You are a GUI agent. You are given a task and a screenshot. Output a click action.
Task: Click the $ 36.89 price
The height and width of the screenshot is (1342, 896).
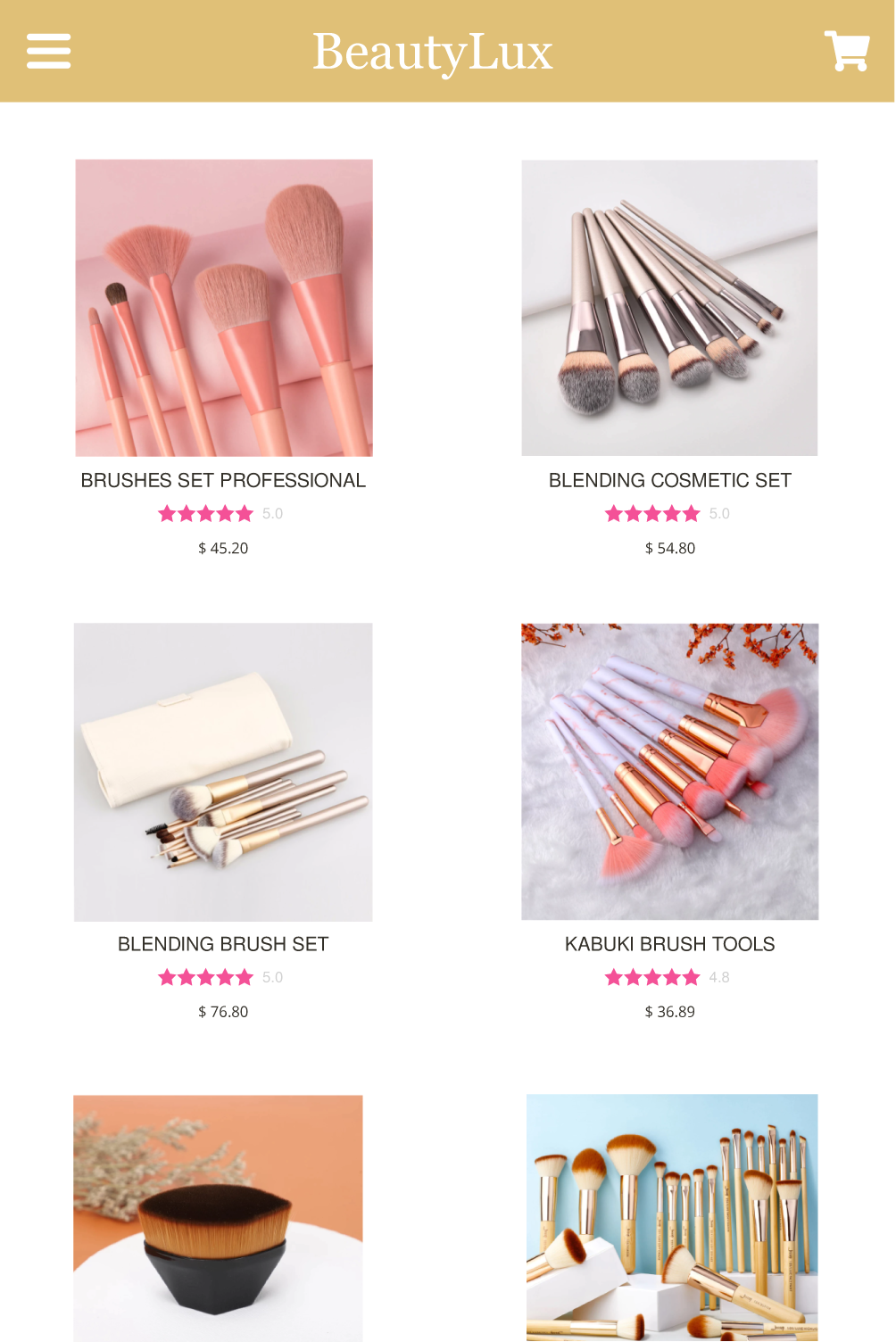click(670, 1012)
